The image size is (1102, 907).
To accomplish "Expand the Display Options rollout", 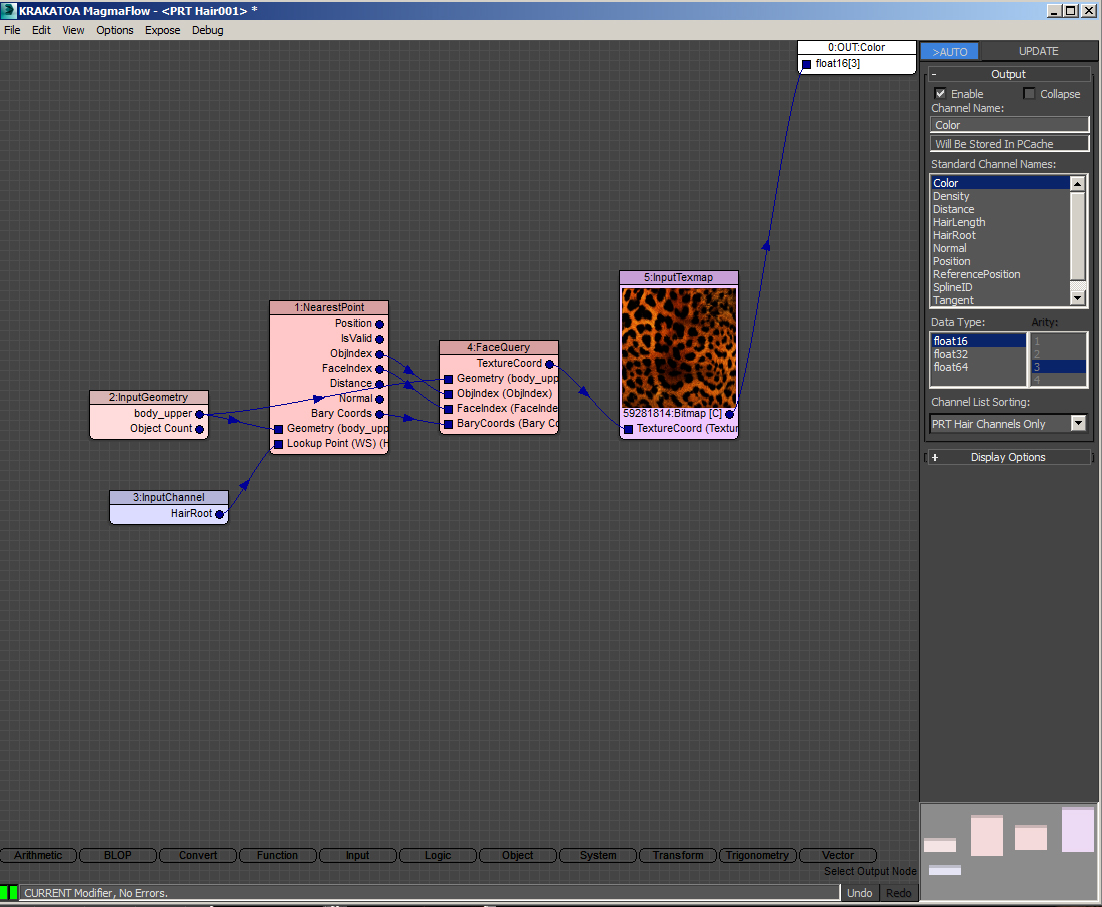I will (x=1007, y=457).
